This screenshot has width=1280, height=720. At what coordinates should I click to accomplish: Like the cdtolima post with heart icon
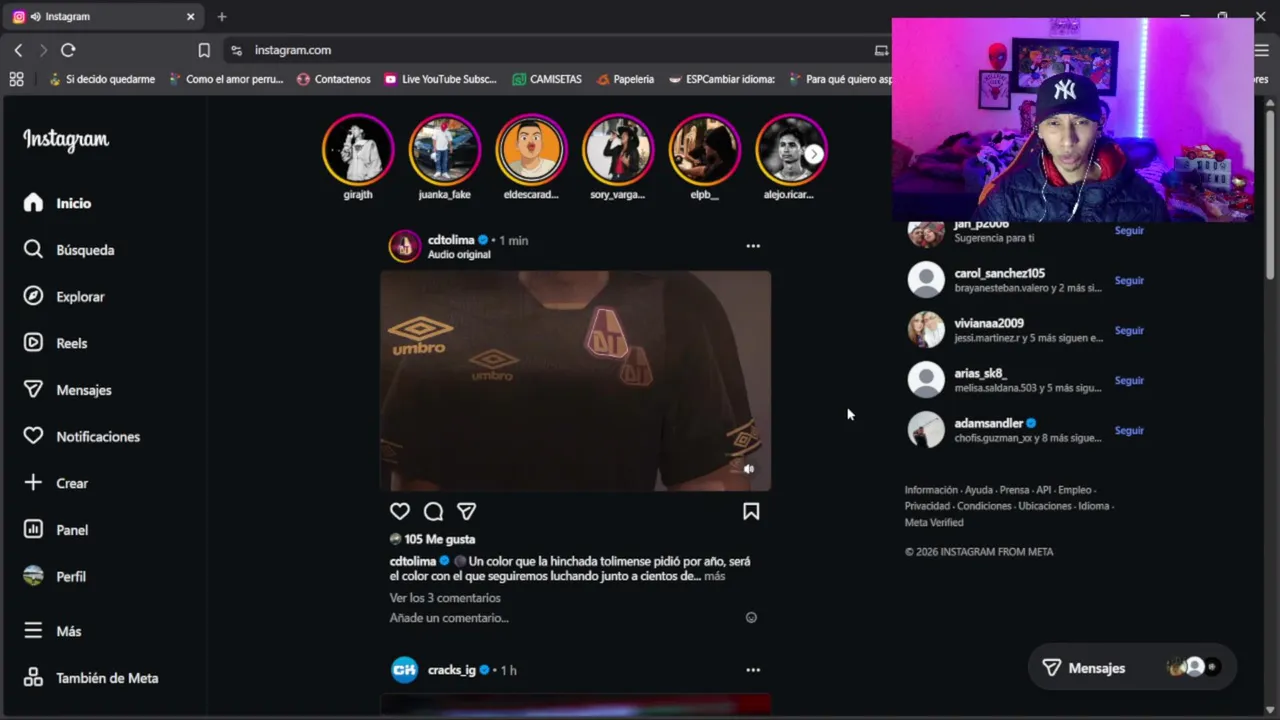pyautogui.click(x=400, y=511)
